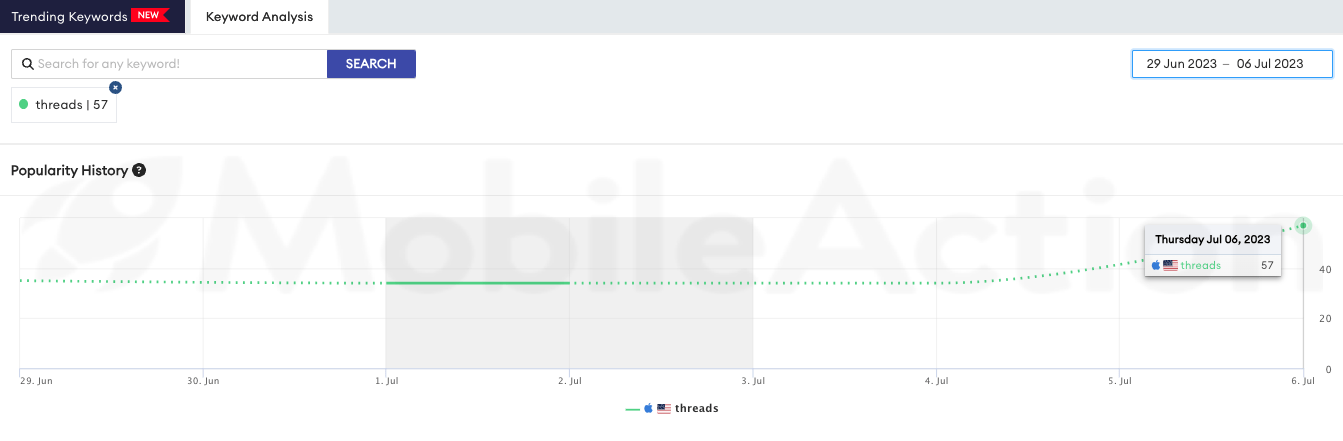Viewport: 1343px width, 441px height.
Task: Open the Keyword Analysis tab
Action: 259,17
